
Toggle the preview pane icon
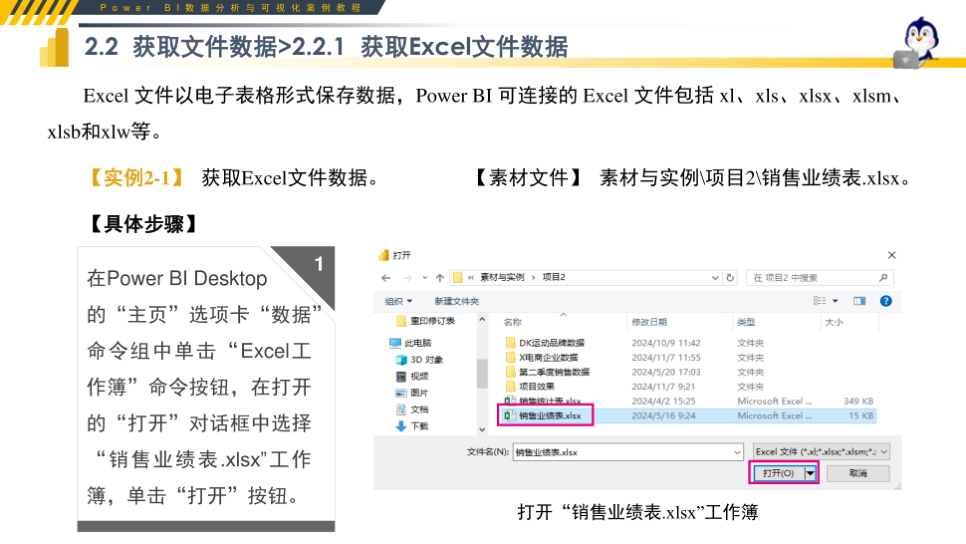coord(859,301)
